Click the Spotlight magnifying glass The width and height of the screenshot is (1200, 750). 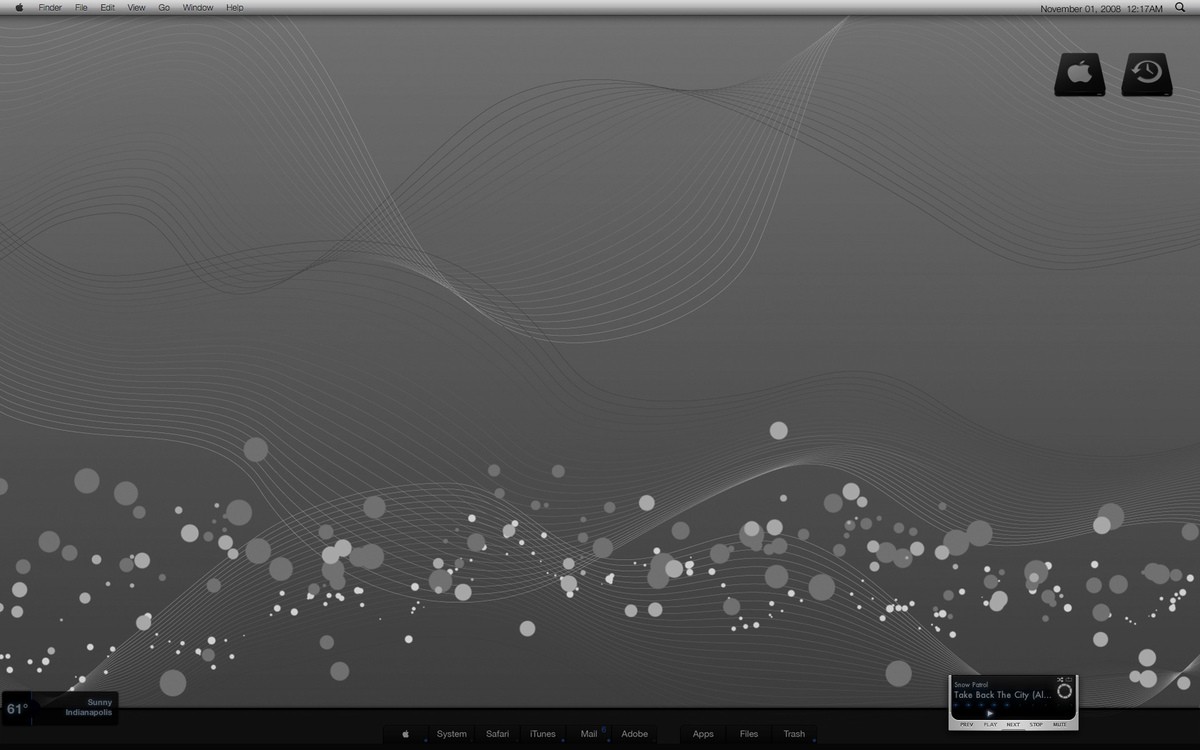[1180, 8]
